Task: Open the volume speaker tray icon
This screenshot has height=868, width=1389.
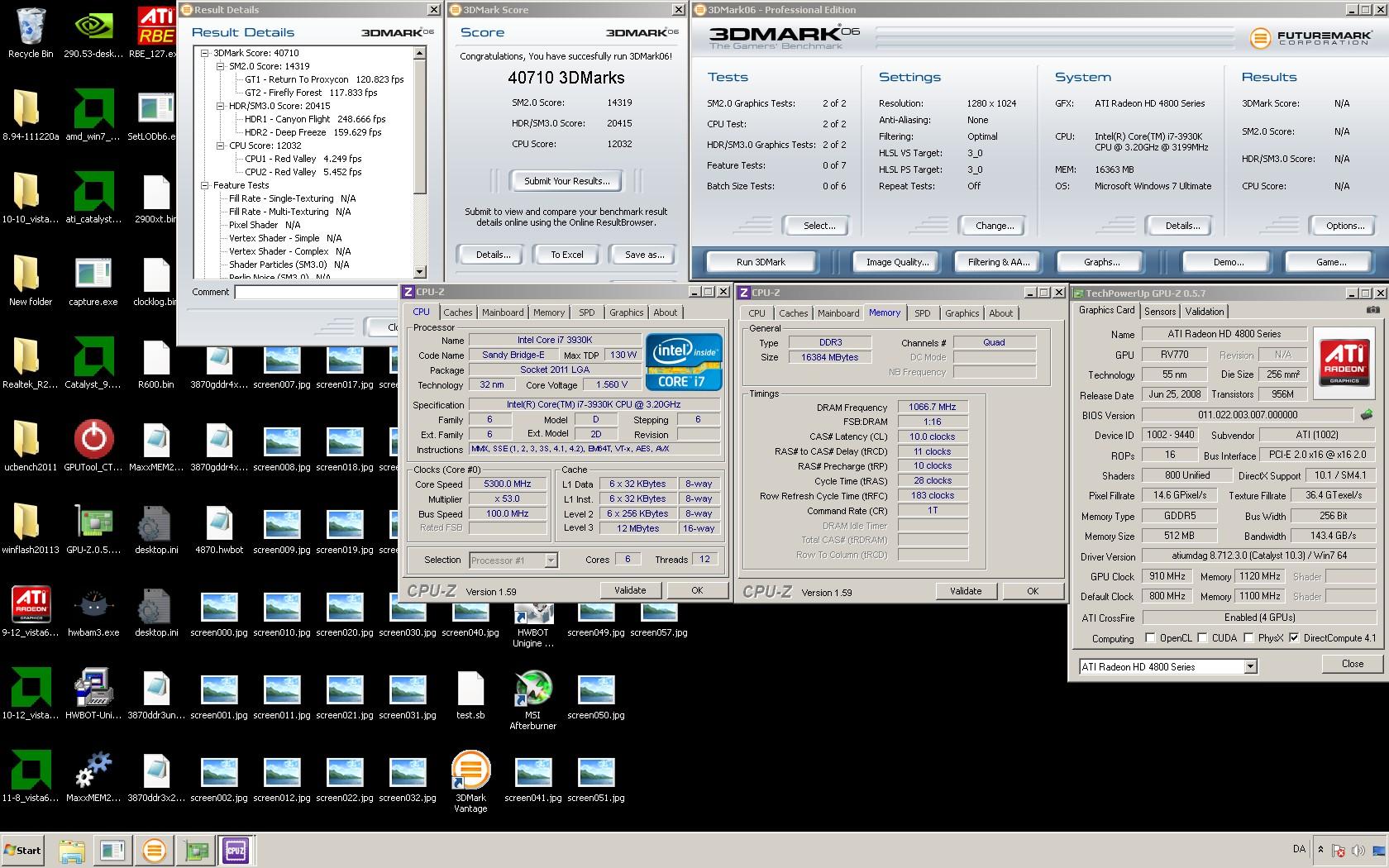Action: (1359, 850)
